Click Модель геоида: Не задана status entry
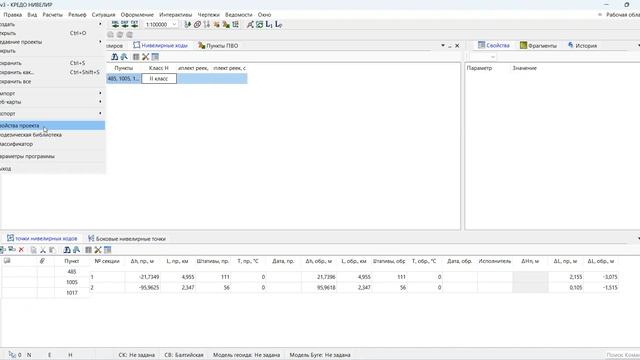The image size is (640, 360). [x=247, y=355]
